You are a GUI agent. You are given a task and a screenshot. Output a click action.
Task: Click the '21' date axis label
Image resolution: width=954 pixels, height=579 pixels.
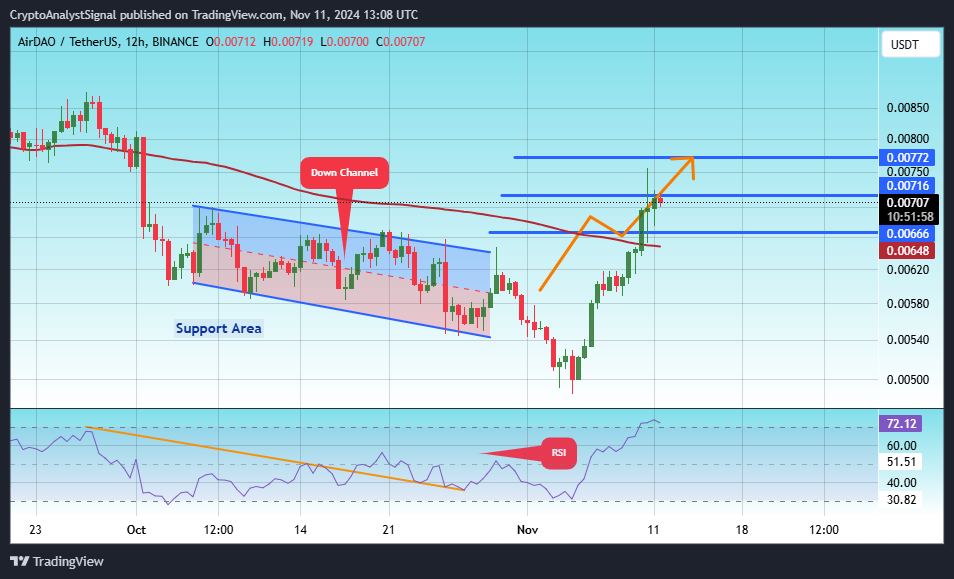389,530
